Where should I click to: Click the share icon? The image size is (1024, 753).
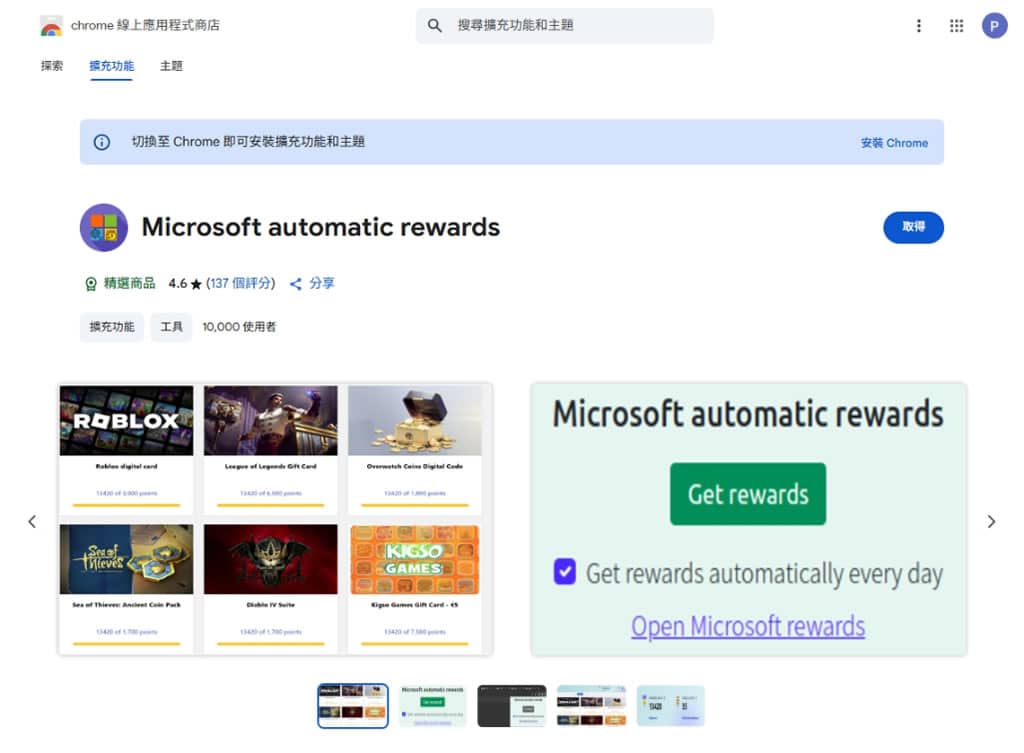(x=296, y=284)
